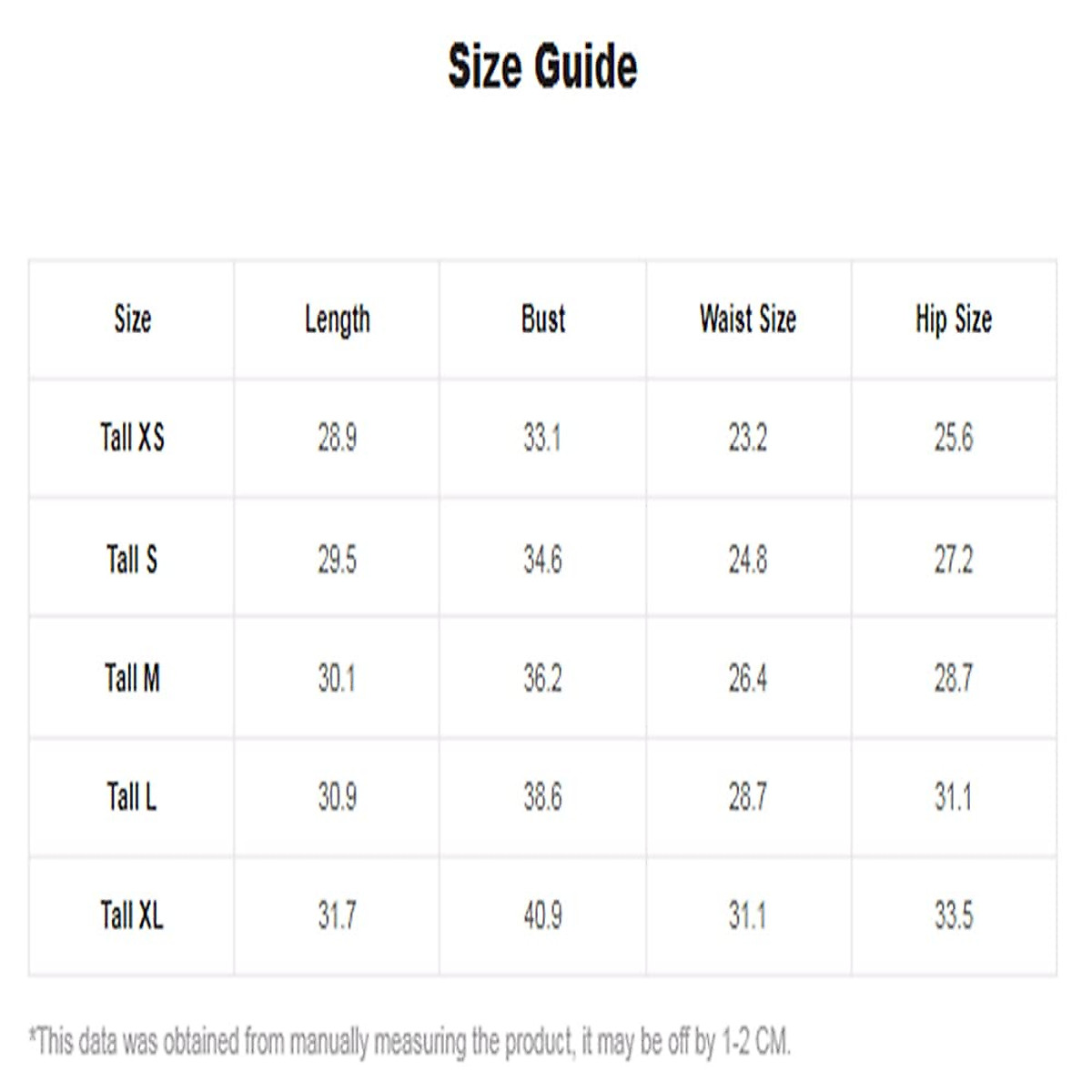Select the Tall XL hip value 33.5
The image size is (1092, 1092).
click(x=953, y=916)
